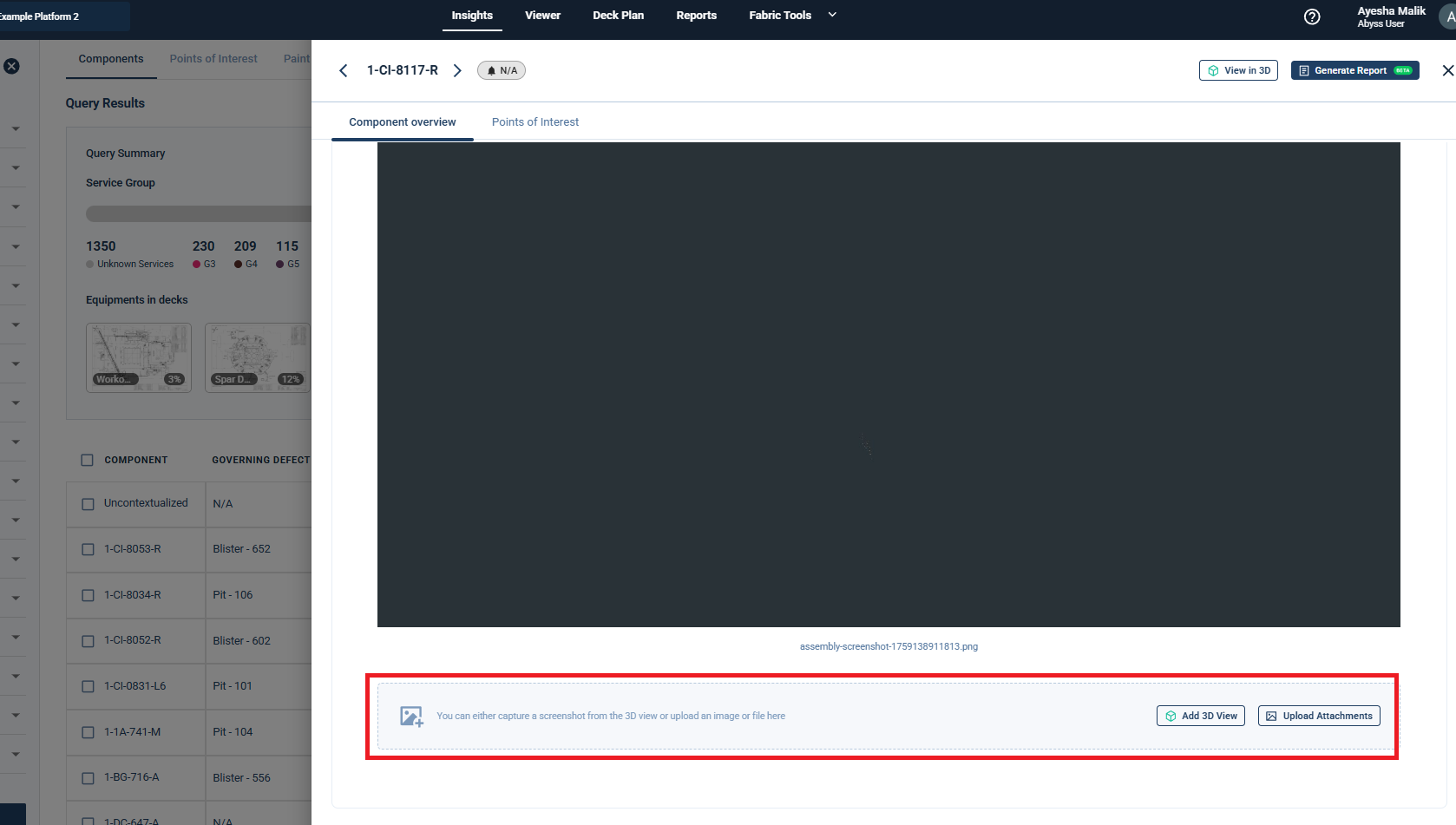
Task: Click the View in 3D button
Action: (x=1238, y=70)
